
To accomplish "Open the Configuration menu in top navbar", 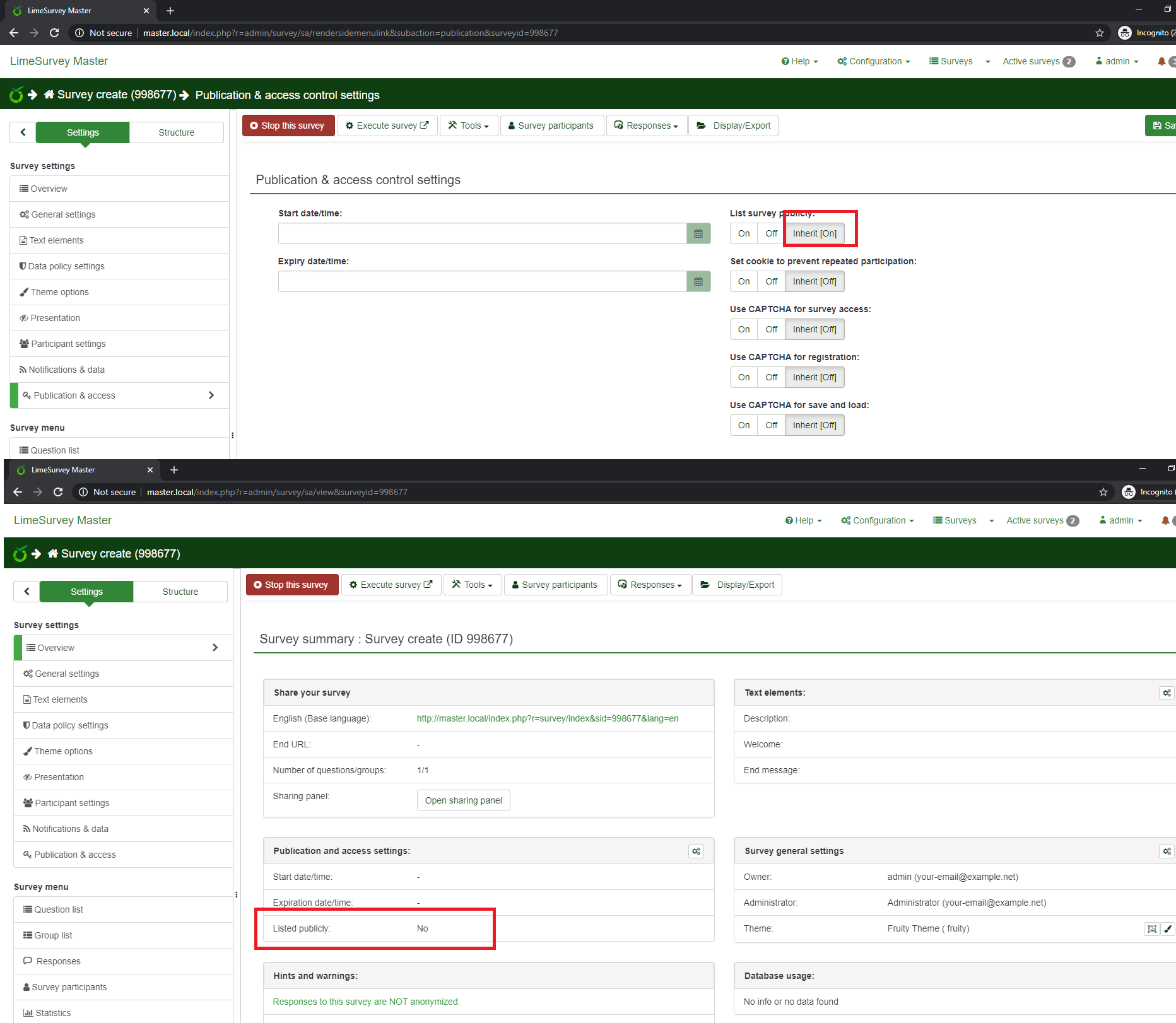I will point(874,61).
